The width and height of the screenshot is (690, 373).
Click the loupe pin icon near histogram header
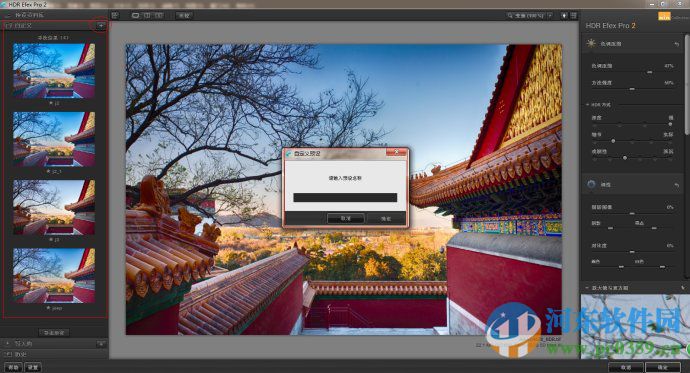(x=683, y=288)
